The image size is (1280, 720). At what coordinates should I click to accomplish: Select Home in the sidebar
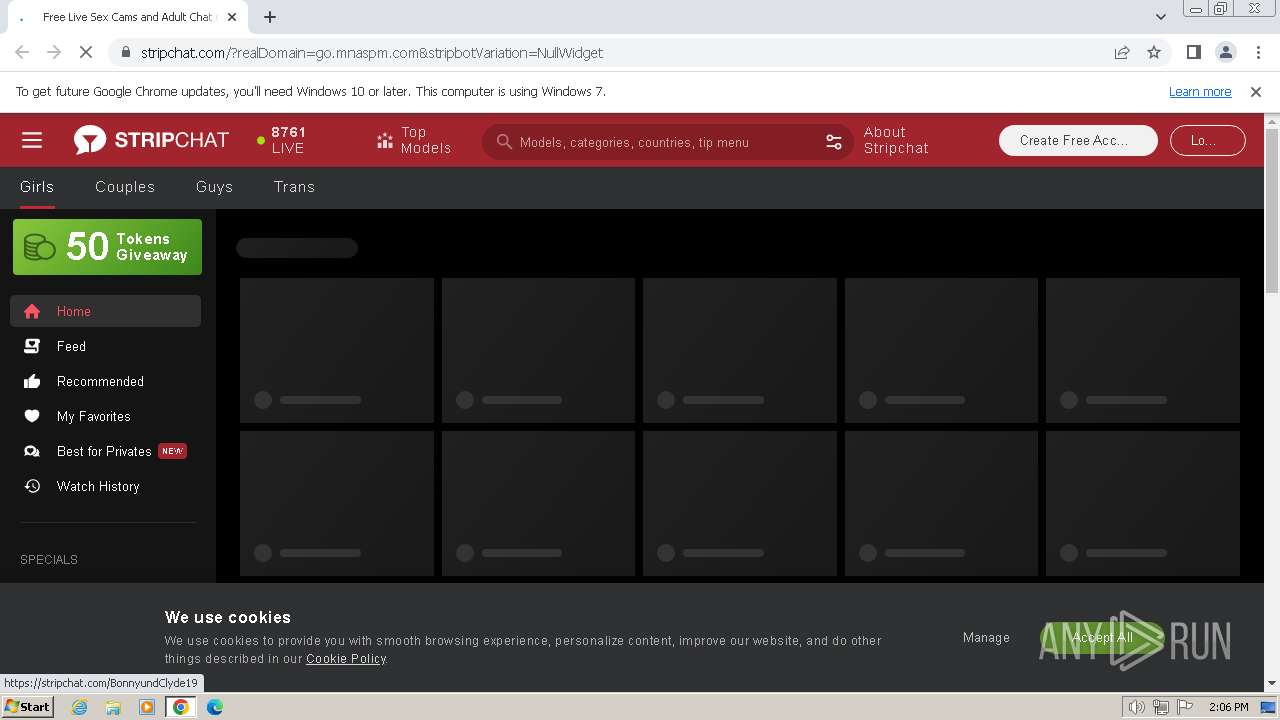tap(105, 311)
